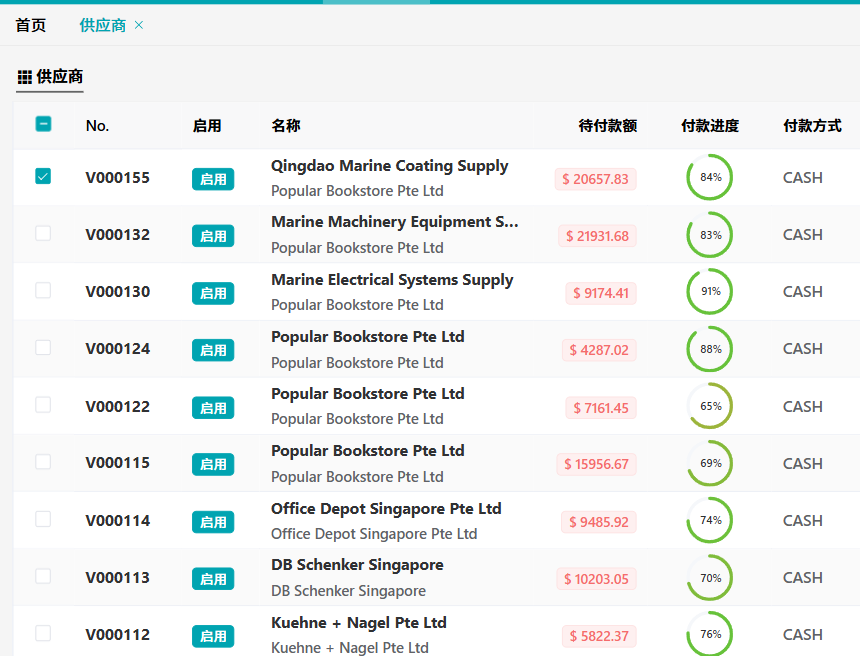Open the DB Schenker Singapore supplier name

357,565
